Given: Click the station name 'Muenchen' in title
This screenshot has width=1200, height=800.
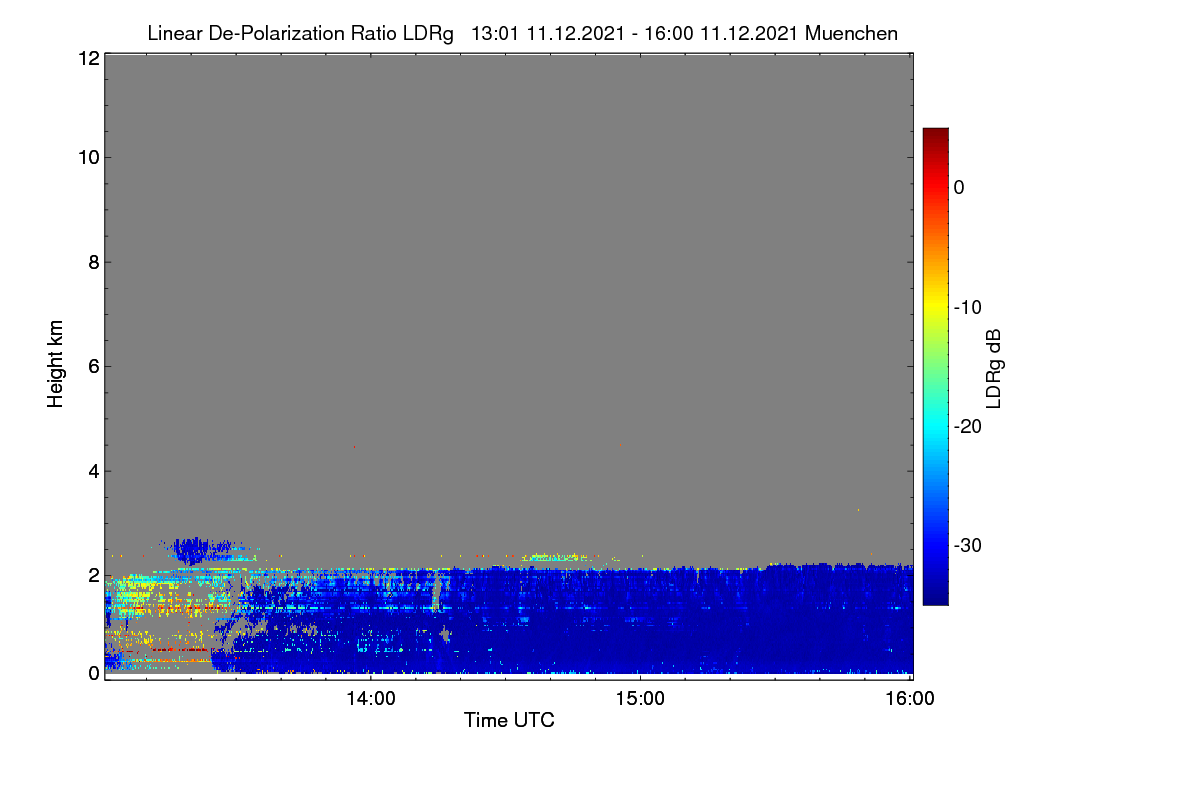Looking at the screenshot, I should [x=851, y=34].
